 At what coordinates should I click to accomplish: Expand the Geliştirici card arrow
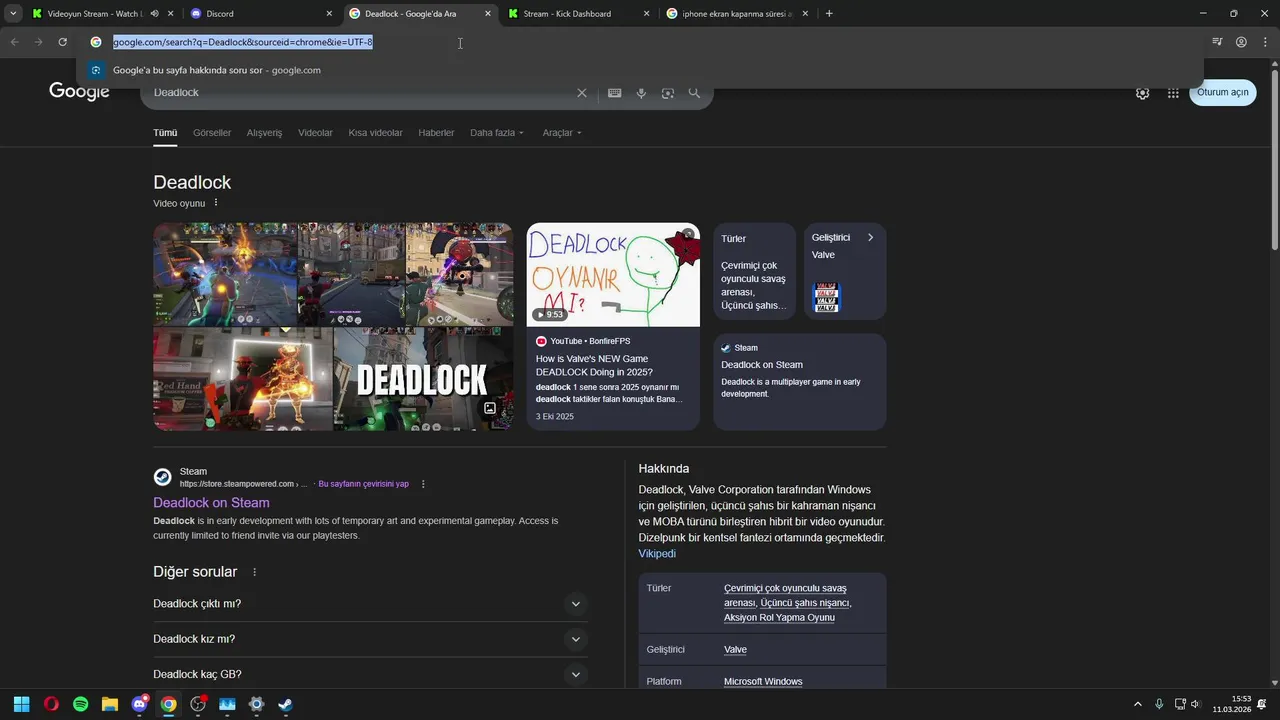pyautogui.click(x=870, y=238)
